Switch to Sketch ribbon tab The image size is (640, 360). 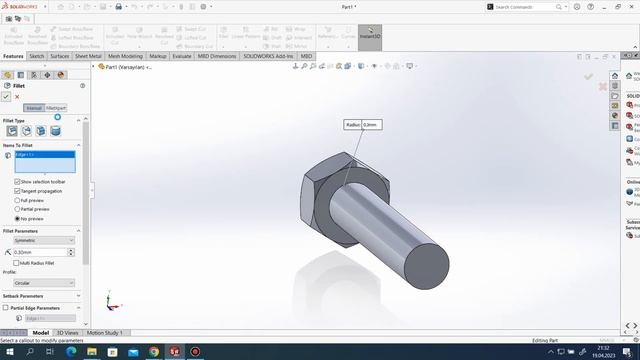(x=36, y=56)
